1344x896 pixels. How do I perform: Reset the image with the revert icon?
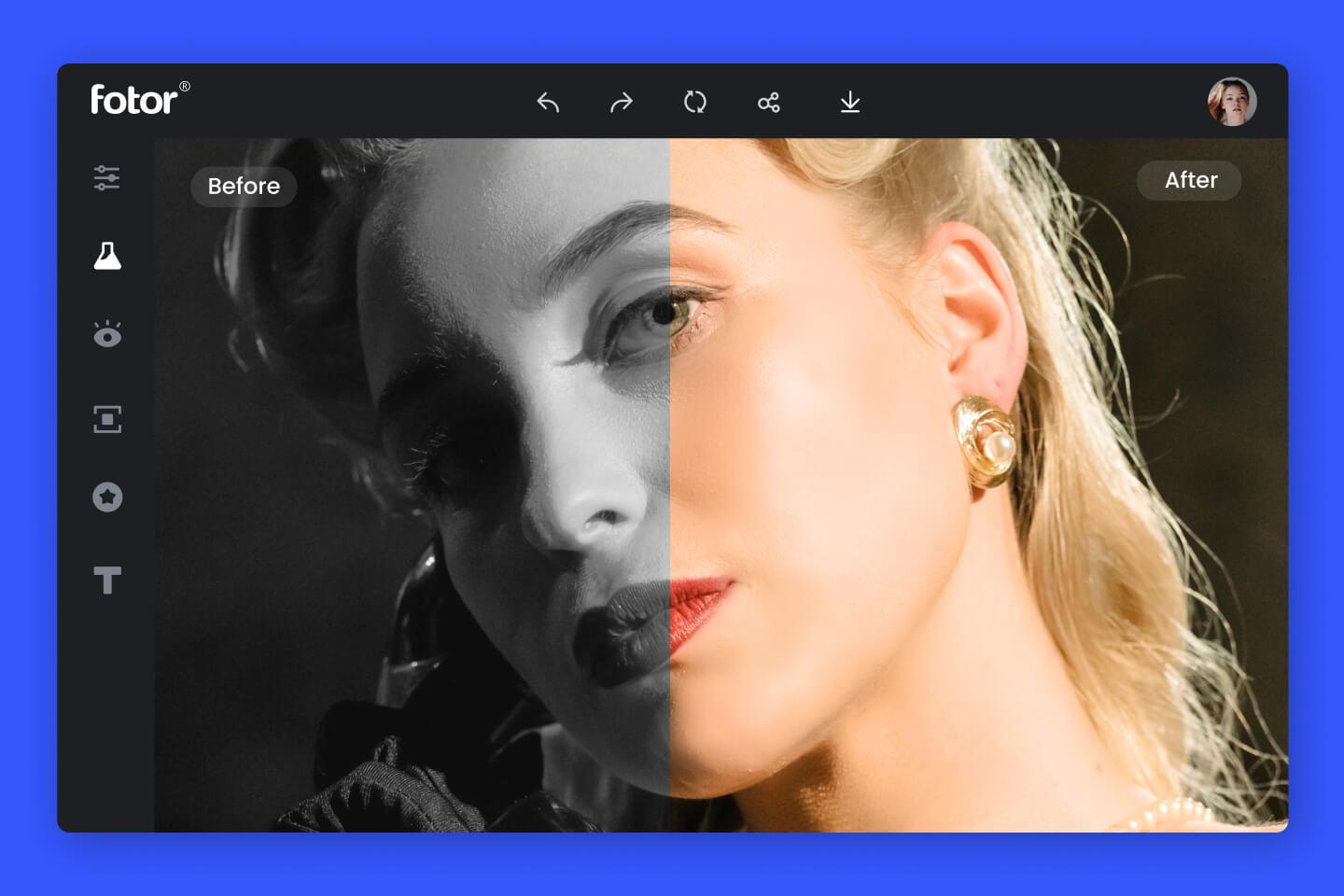click(x=693, y=103)
